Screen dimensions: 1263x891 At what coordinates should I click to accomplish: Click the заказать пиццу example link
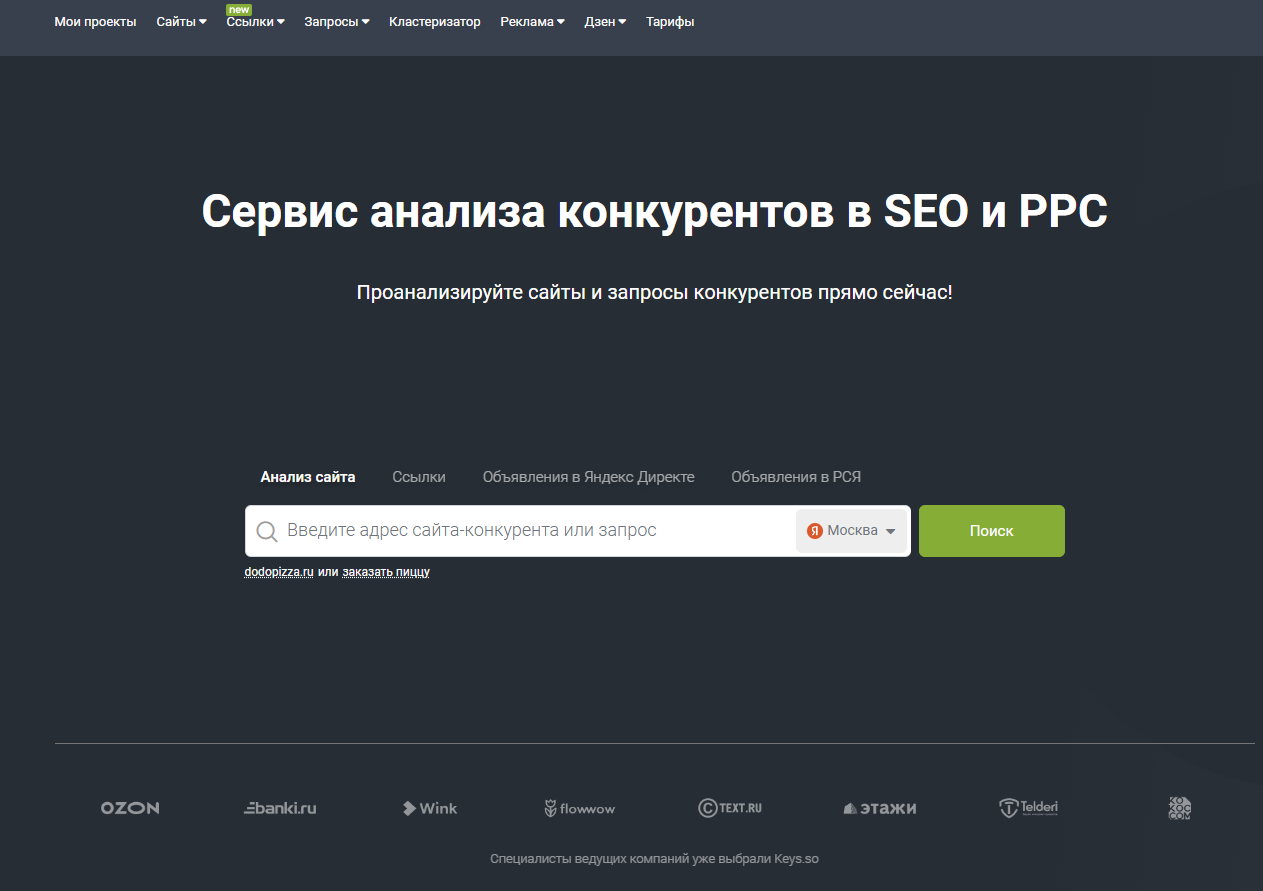click(x=386, y=572)
